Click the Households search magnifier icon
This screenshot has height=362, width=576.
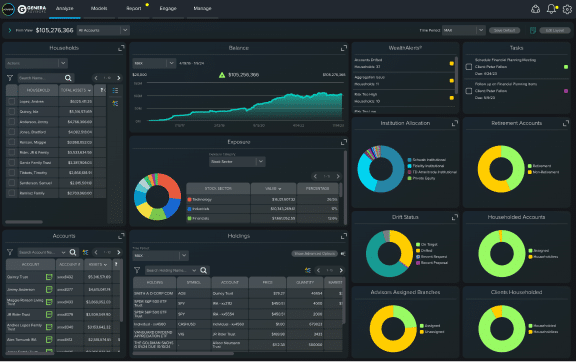[68, 78]
